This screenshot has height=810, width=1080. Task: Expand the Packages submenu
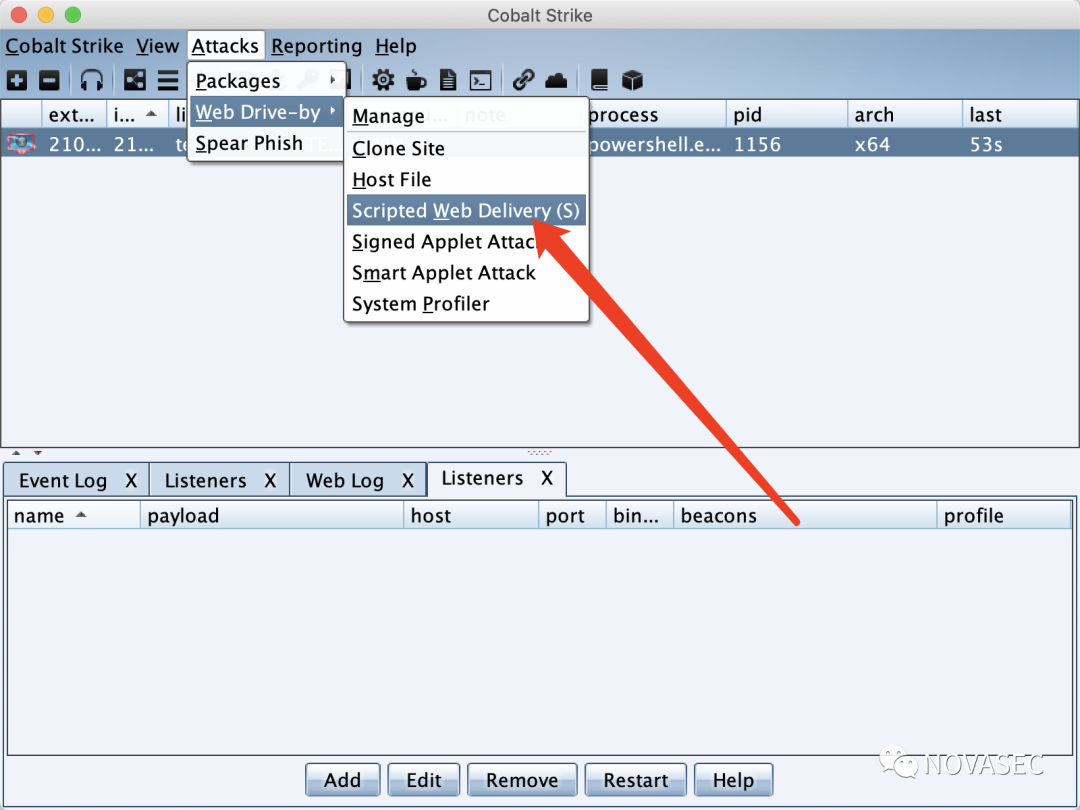point(266,81)
